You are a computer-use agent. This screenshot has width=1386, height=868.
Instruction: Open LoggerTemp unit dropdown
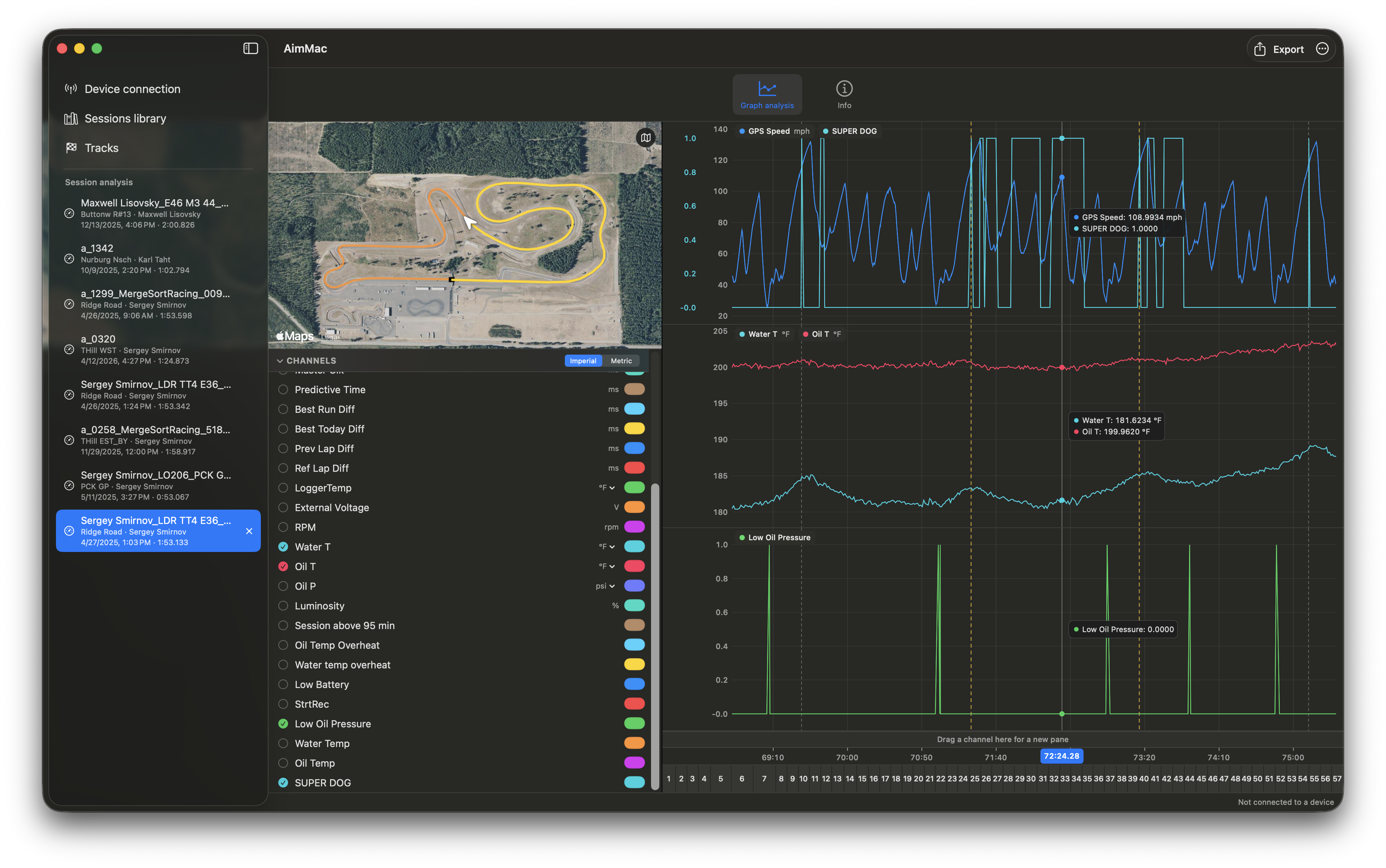click(607, 487)
